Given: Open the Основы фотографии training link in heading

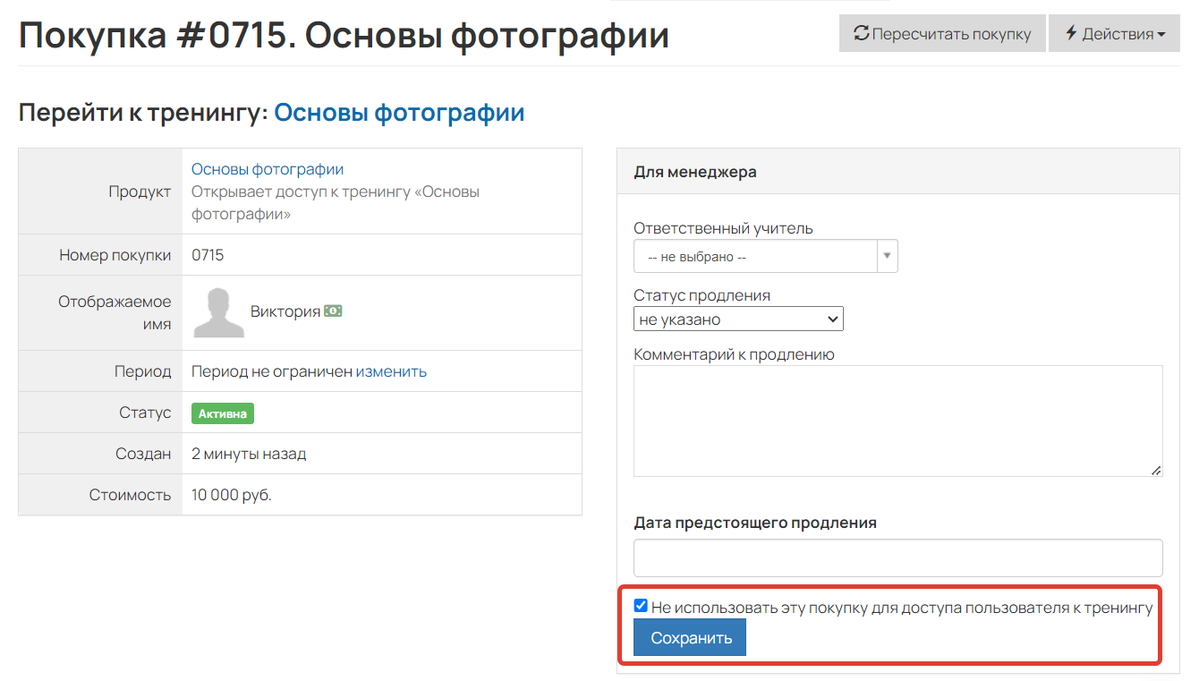Looking at the screenshot, I should tap(399, 112).
